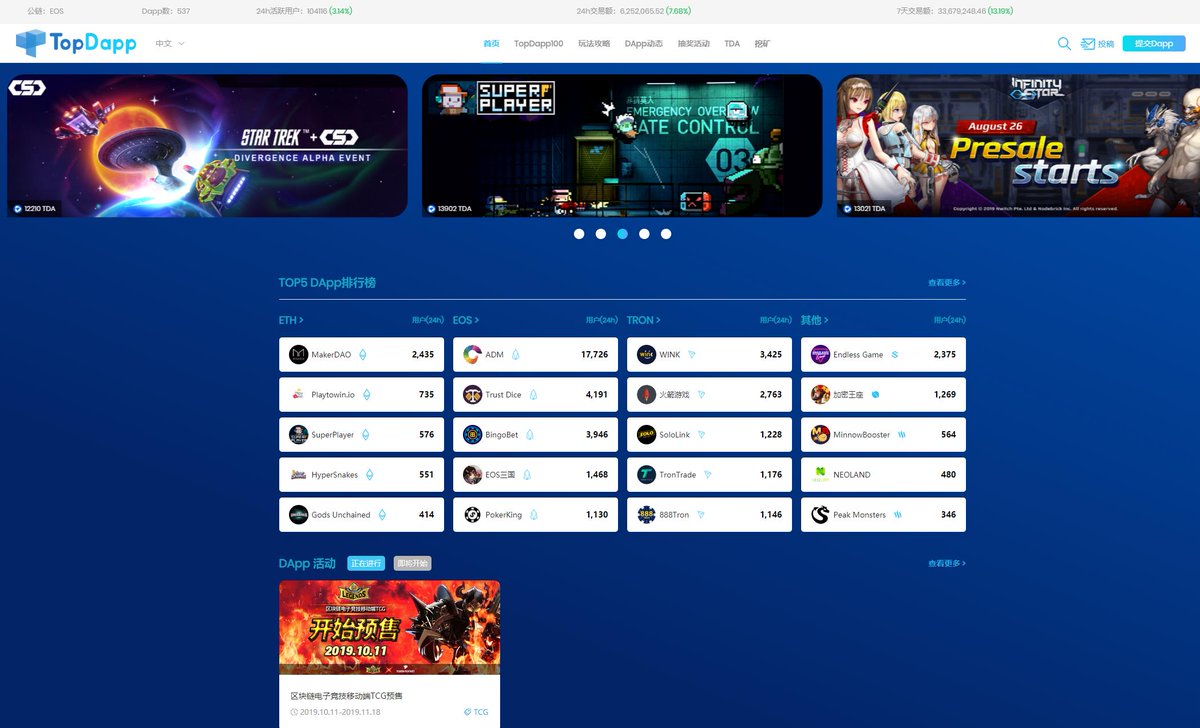Click the 13902 TDA badge on the Super Player banner
The height and width of the screenshot is (728, 1200).
coord(449,209)
